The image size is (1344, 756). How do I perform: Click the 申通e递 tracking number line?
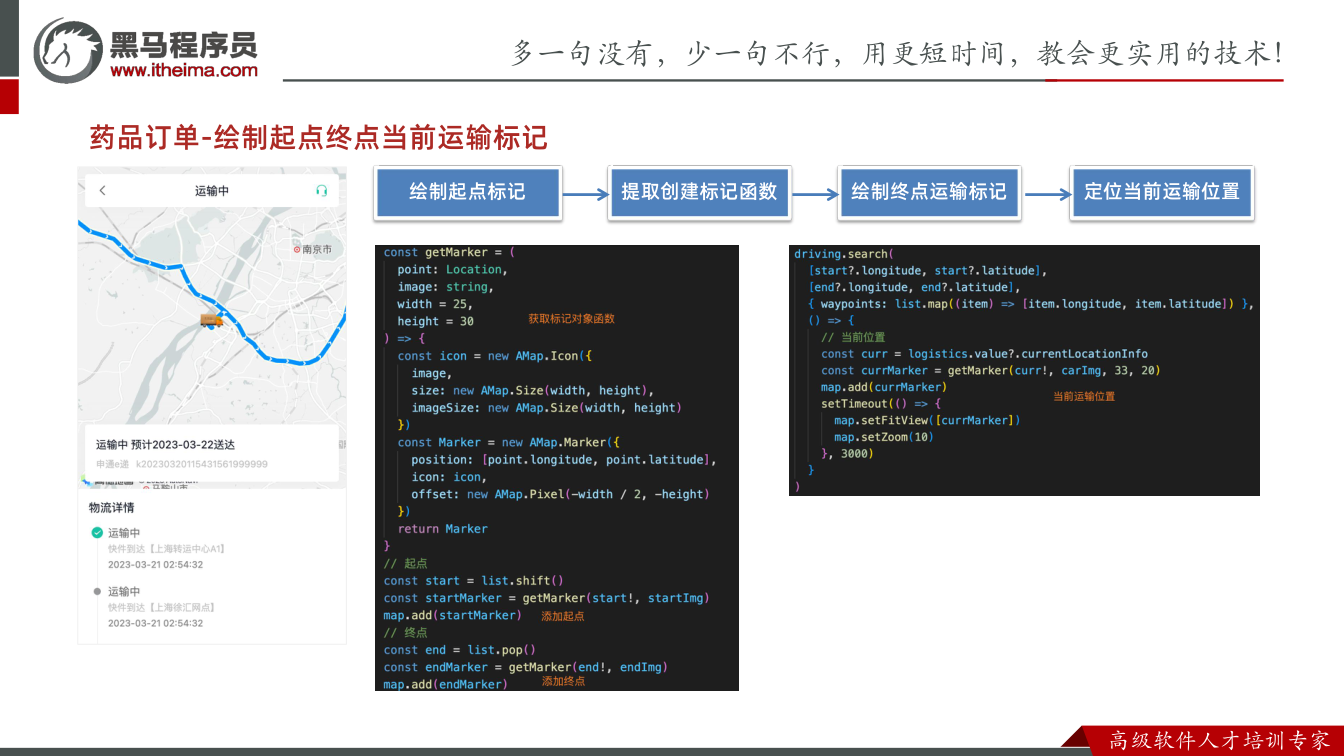(x=182, y=464)
